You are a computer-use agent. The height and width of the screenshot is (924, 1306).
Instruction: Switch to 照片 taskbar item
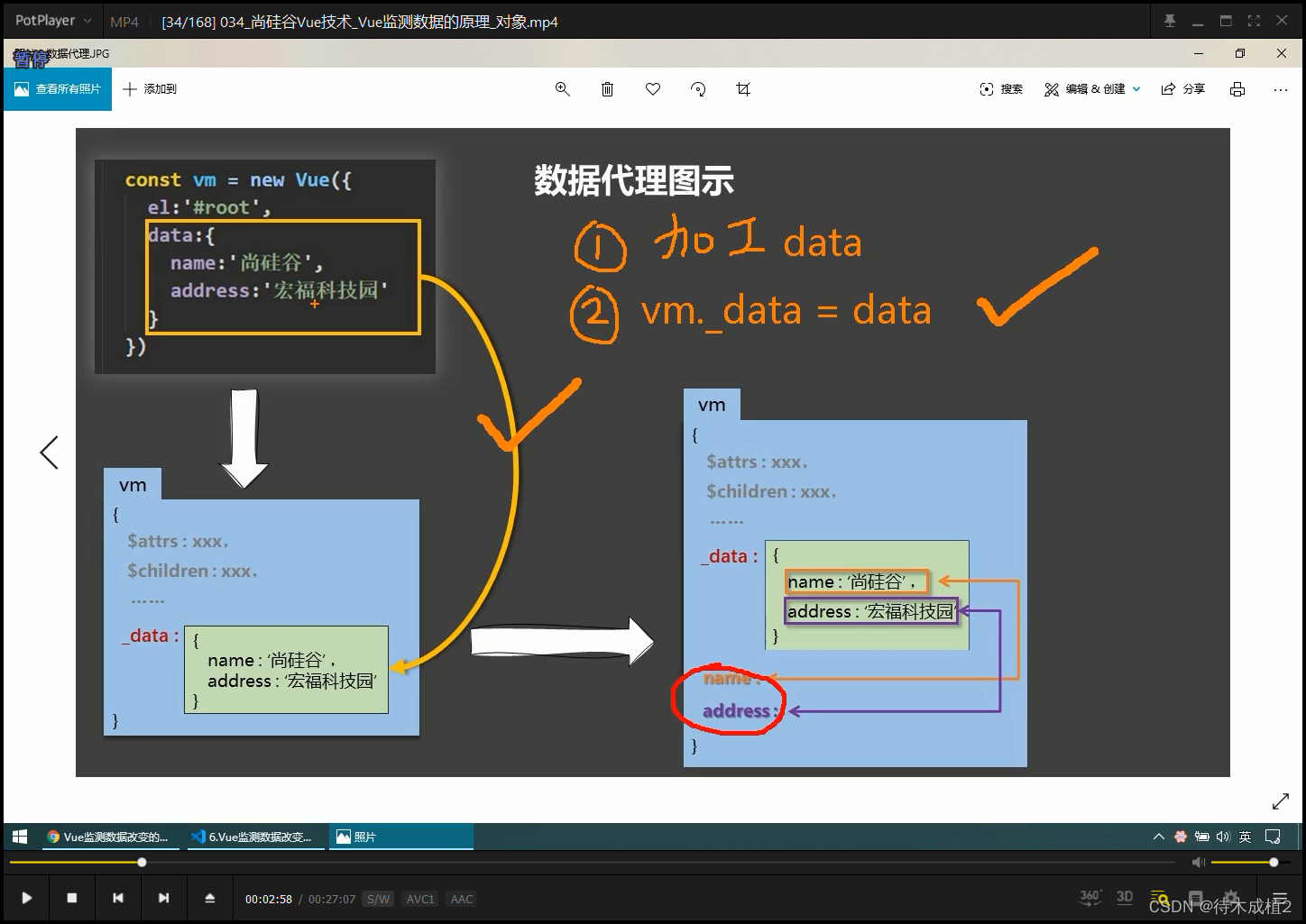pyautogui.click(x=401, y=837)
